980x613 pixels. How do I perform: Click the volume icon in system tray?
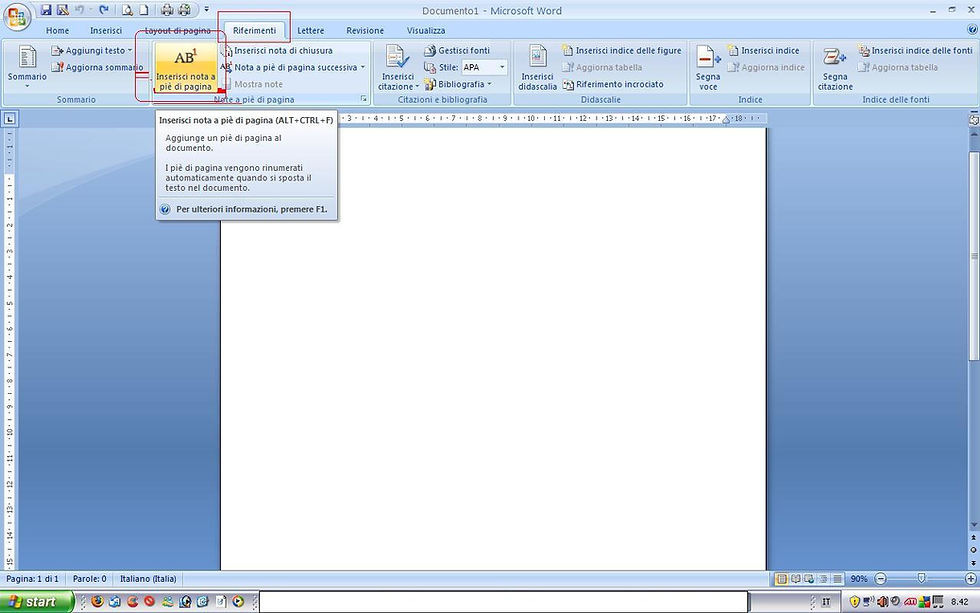882,602
